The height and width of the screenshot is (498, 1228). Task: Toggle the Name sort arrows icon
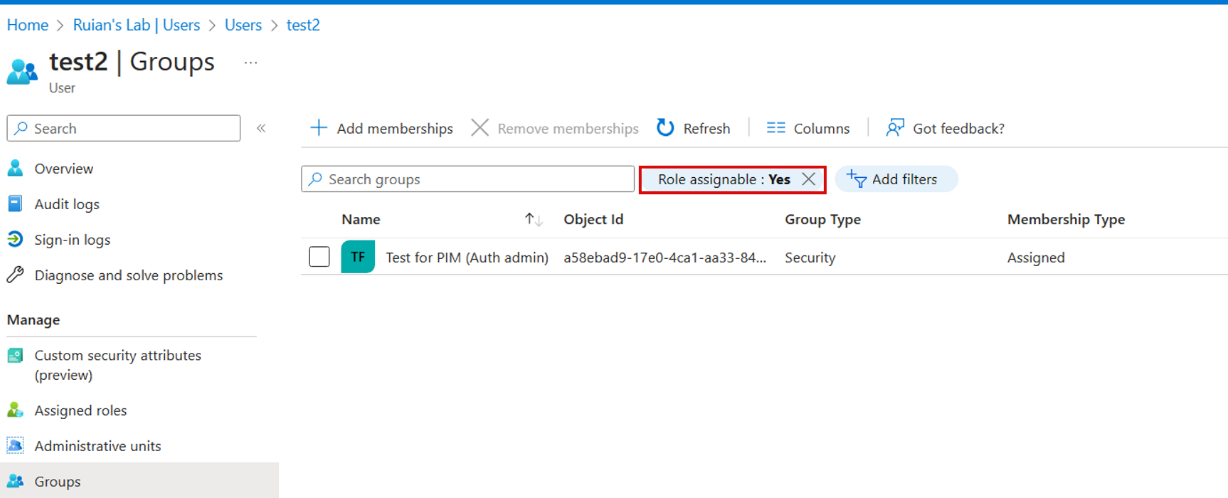[534, 220]
